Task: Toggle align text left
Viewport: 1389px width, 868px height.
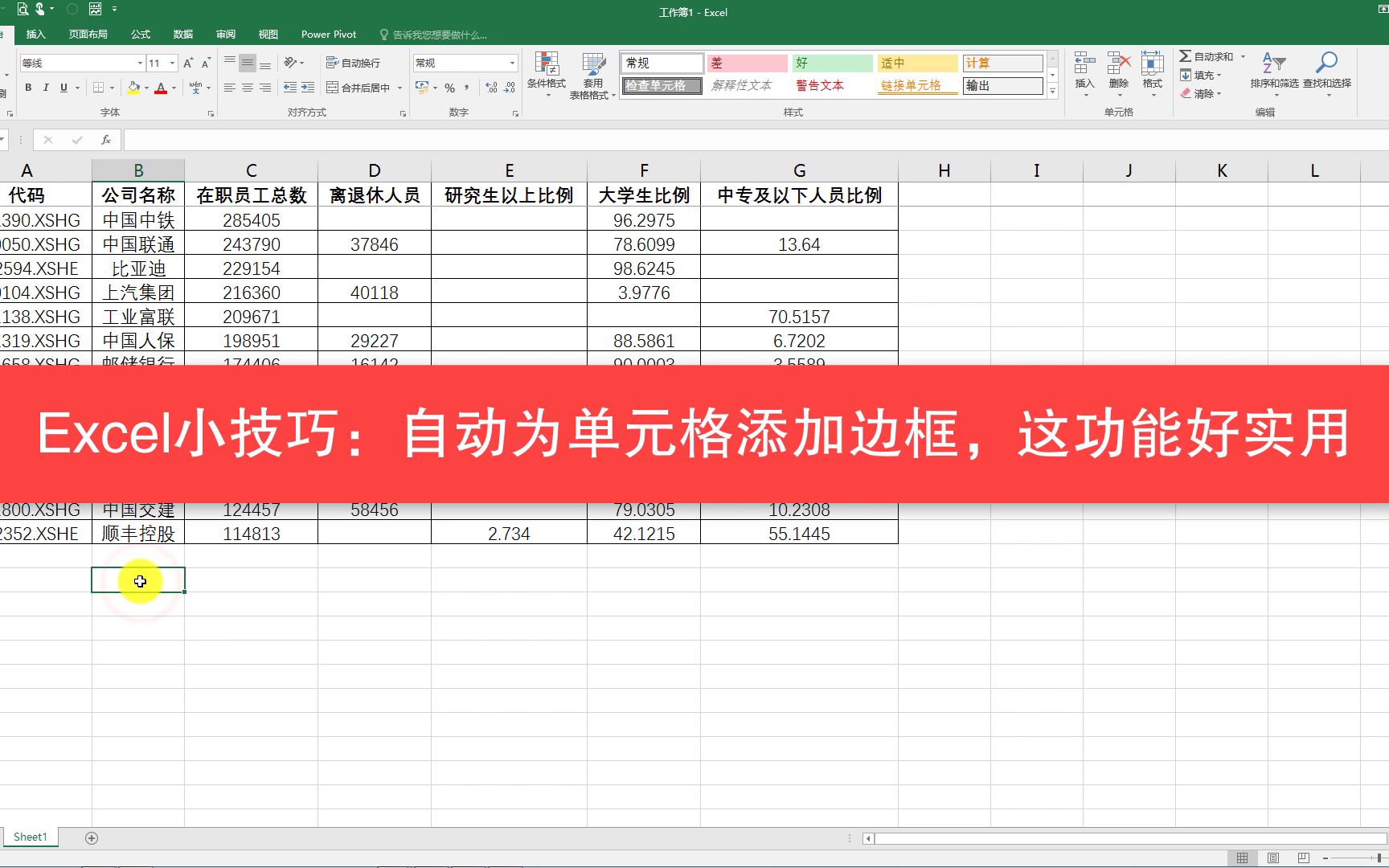Action: pyautogui.click(x=230, y=88)
